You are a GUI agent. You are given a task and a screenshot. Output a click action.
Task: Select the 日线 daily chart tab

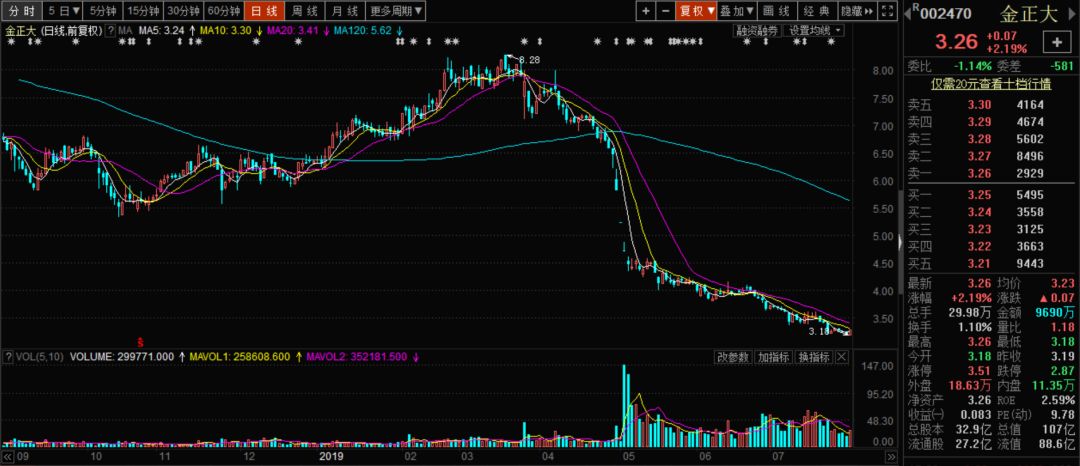(x=264, y=11)
